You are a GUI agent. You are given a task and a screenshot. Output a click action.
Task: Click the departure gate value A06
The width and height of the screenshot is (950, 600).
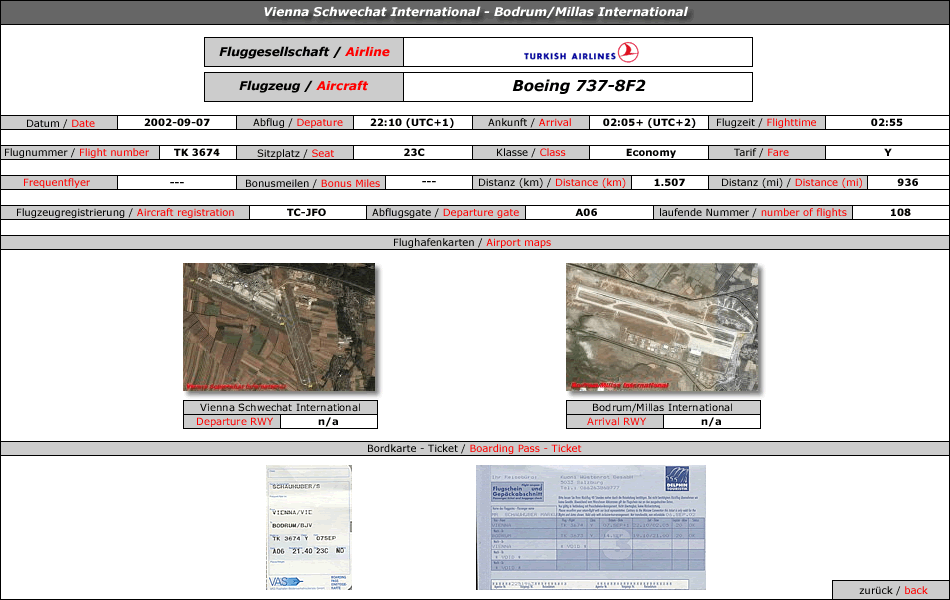click(586, 213)
